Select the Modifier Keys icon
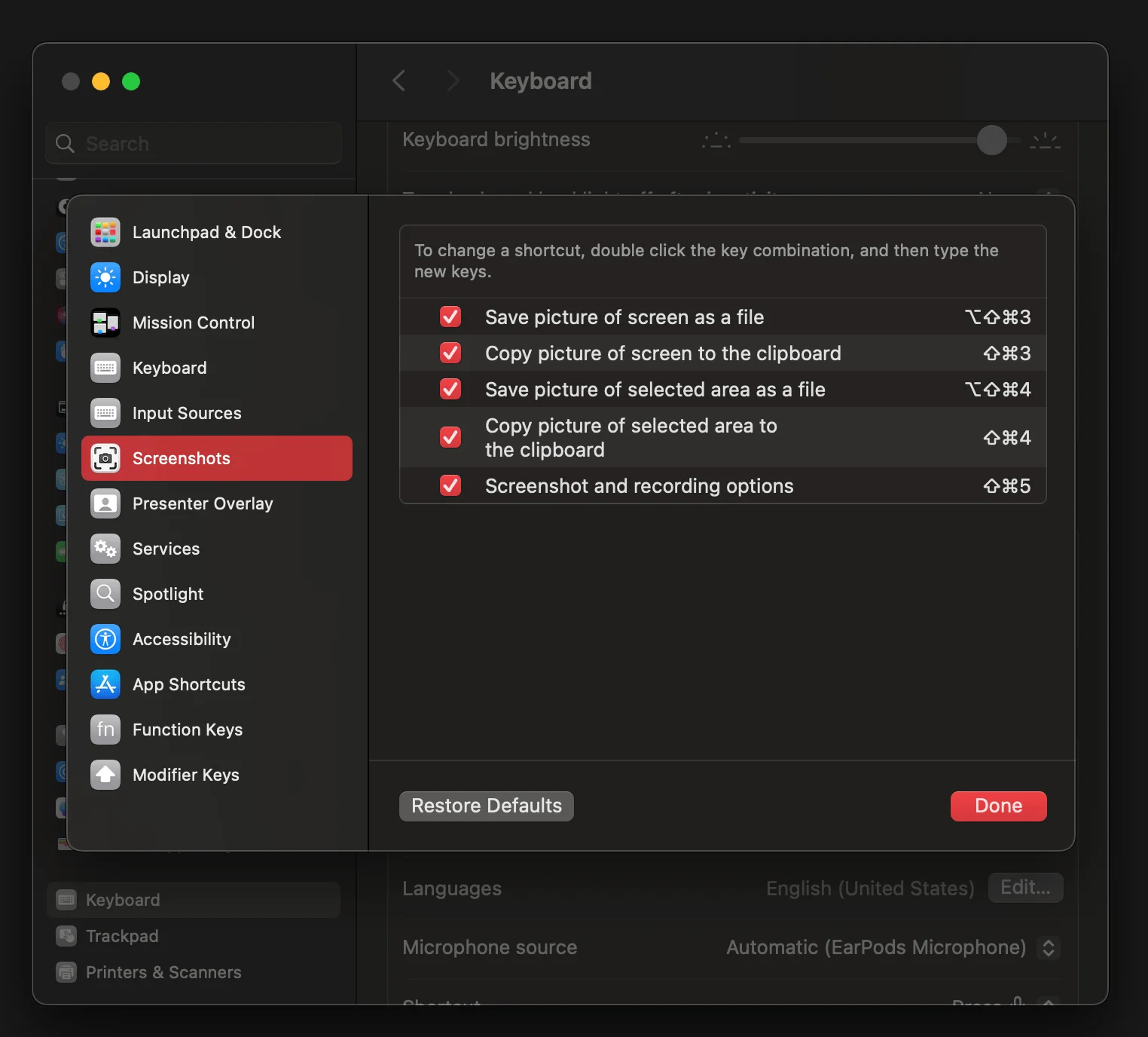The width and height of the screenshot is (1148, 1037). click(105, 775)
